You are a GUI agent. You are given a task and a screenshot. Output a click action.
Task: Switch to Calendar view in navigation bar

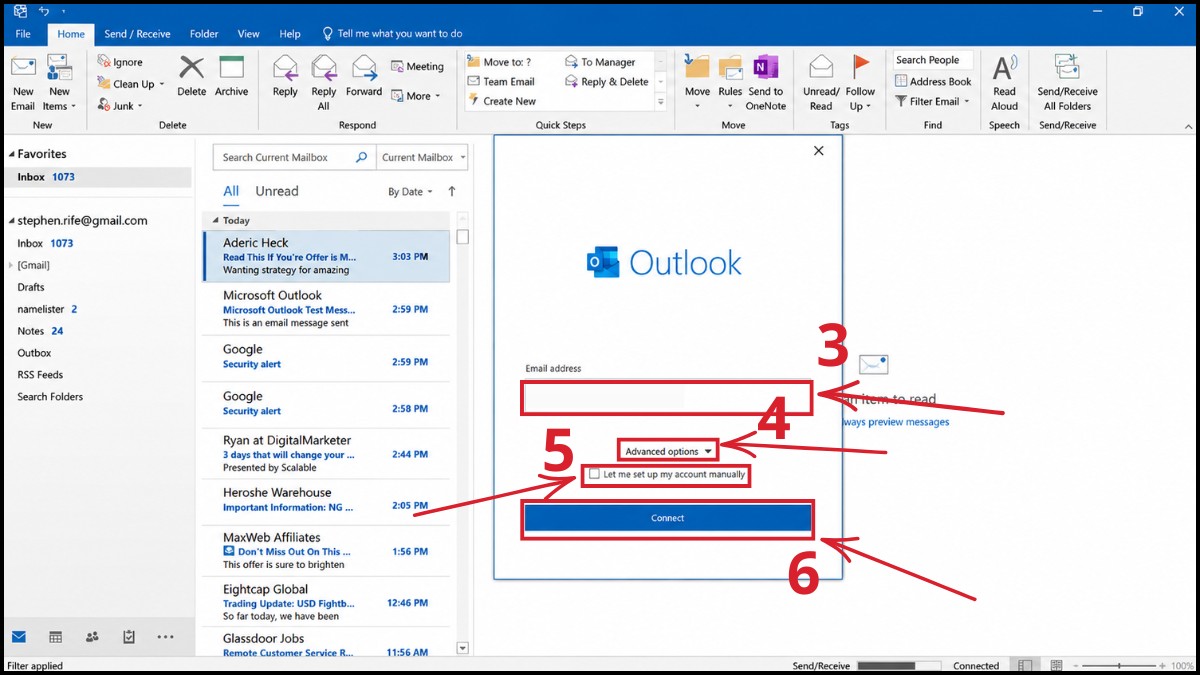[x=55, y=637]
